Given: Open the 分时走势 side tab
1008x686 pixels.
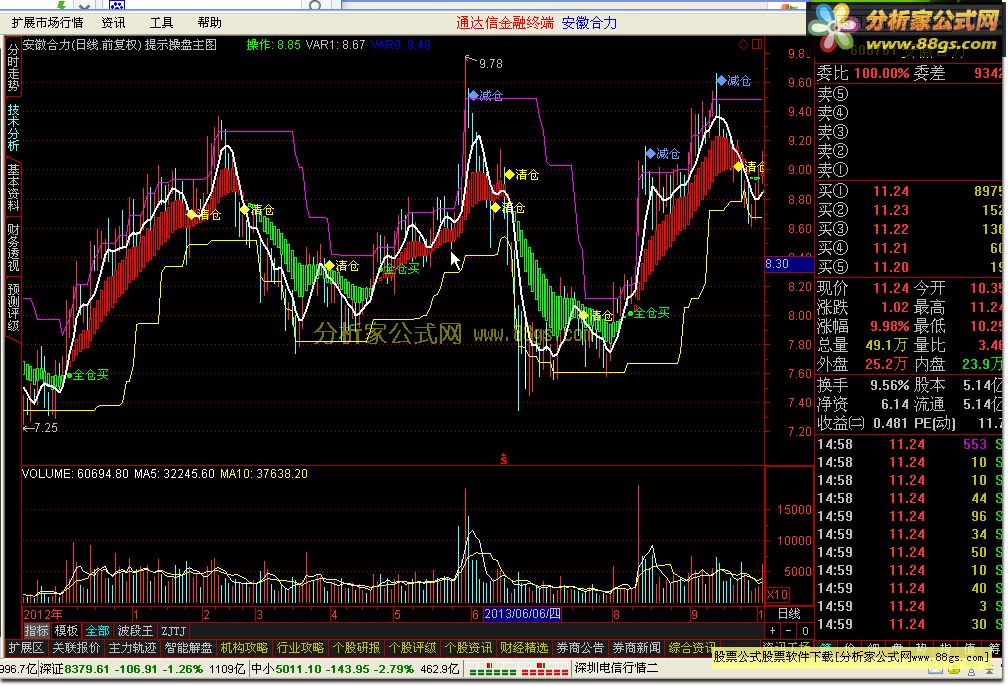Looking at the screenshot, I should 13,67.
